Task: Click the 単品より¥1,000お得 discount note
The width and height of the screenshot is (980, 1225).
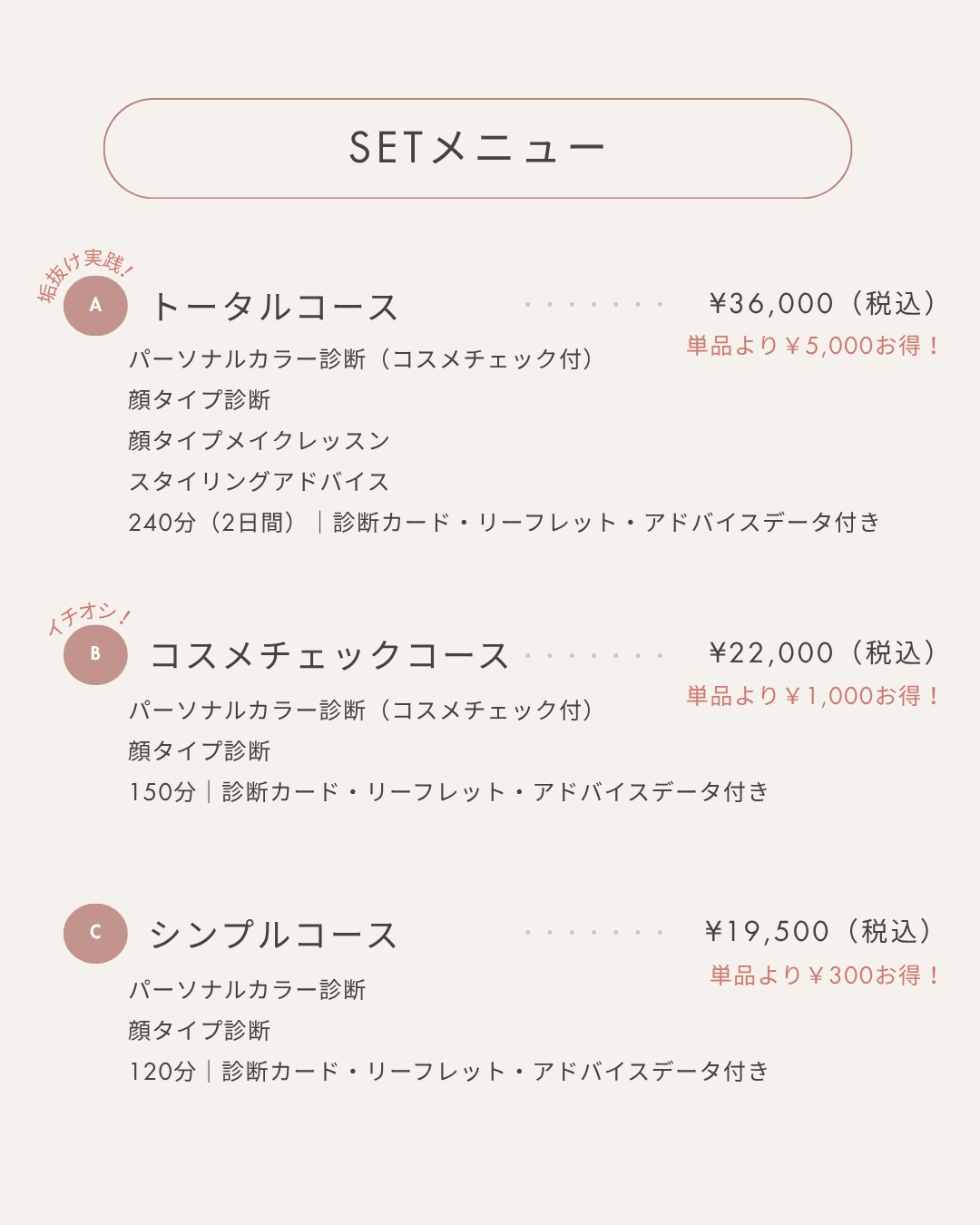Action: pyautogui.click(x=813, y=696)
